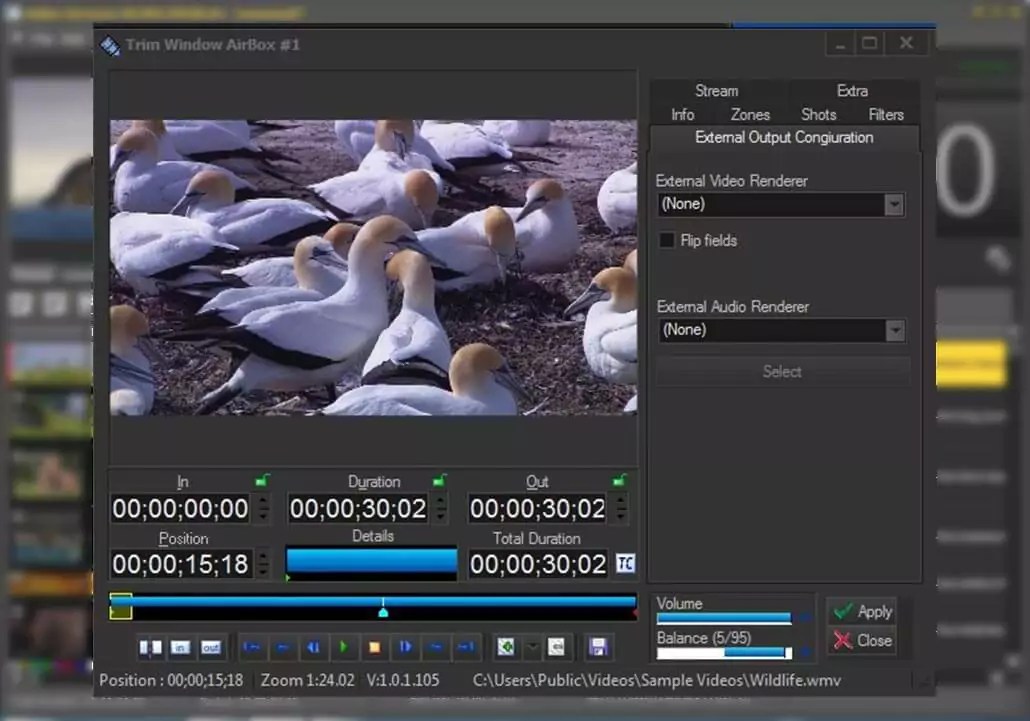Click the External Output Configuration header
The width and height of the screenshot is (1030, 721).
[x=784, y=137]
